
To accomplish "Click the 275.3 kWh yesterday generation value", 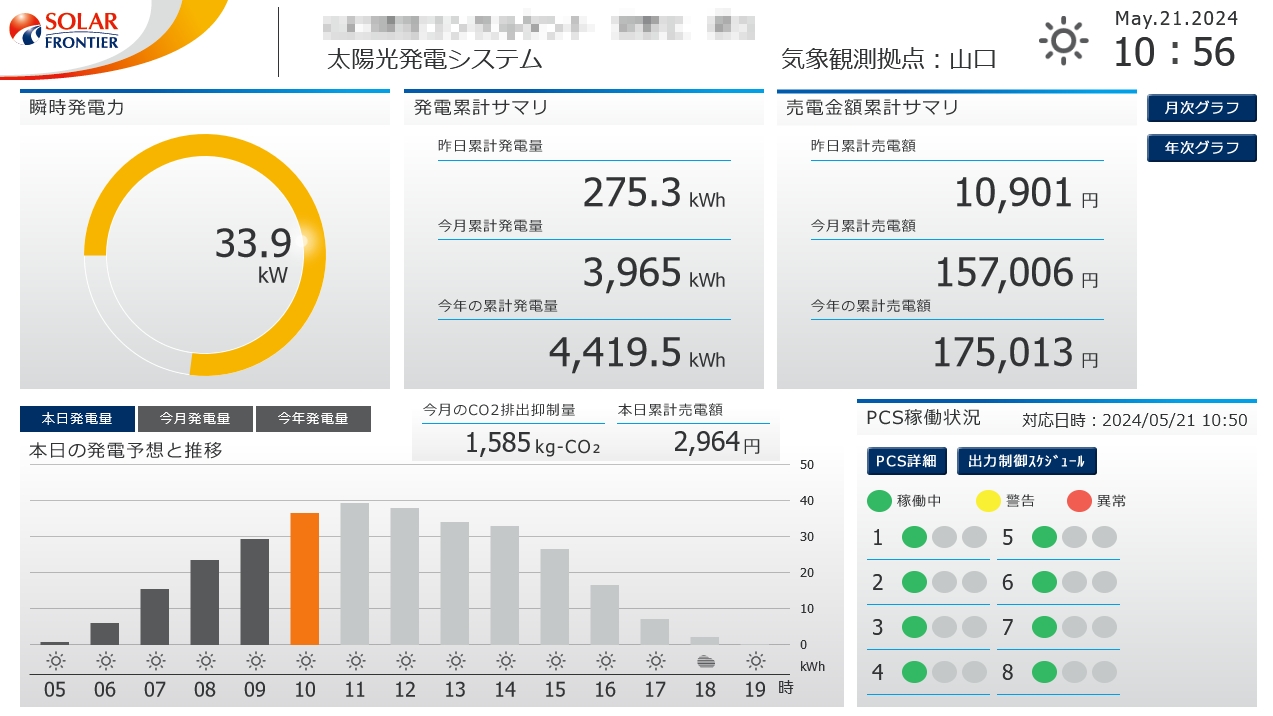I will coord(654,192).
